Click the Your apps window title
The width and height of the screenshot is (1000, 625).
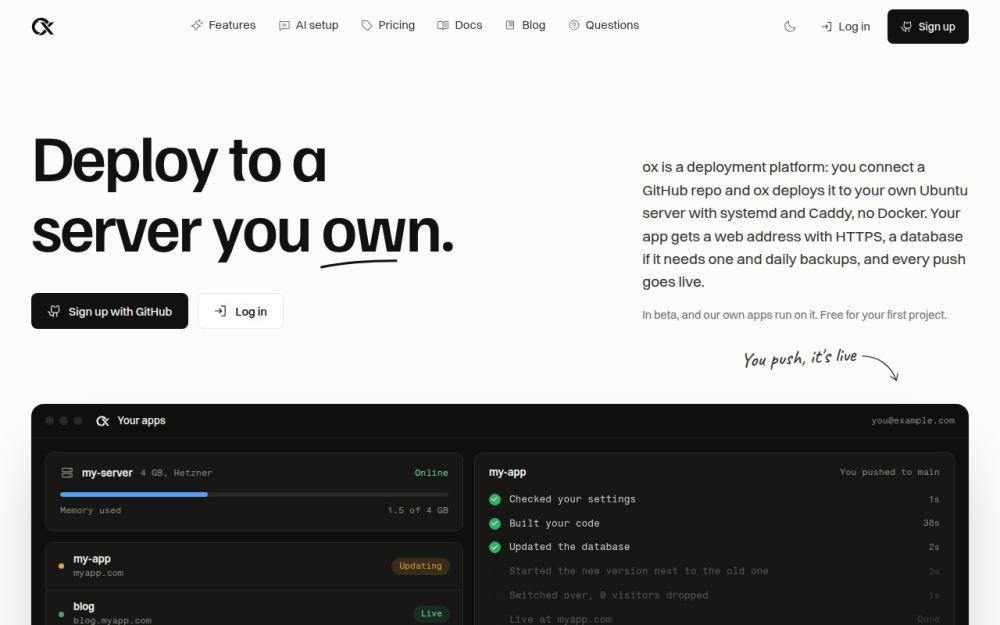pyautogui.click(x=141, y=421)
